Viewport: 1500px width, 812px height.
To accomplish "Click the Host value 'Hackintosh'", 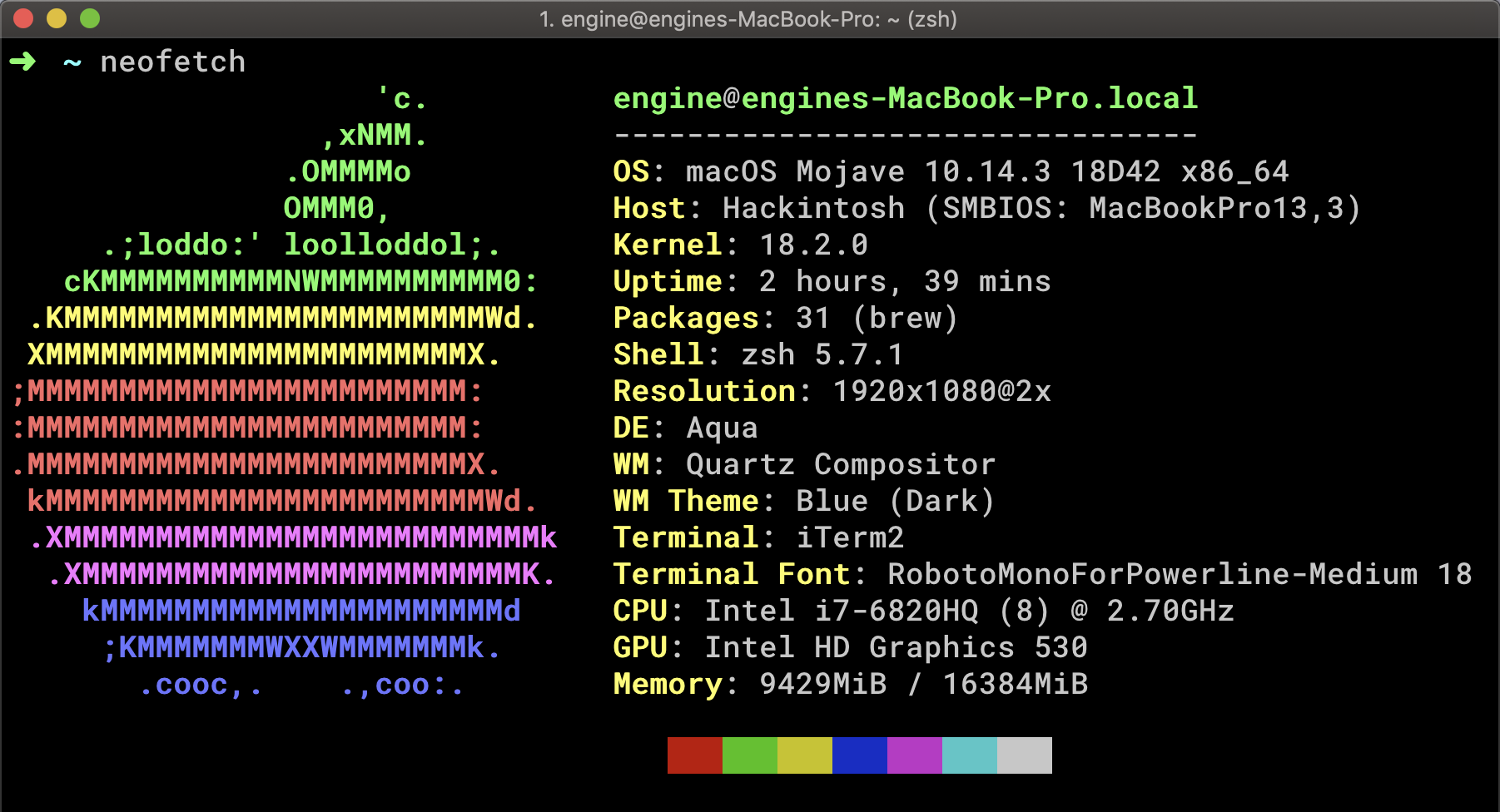I will [813, 208].
